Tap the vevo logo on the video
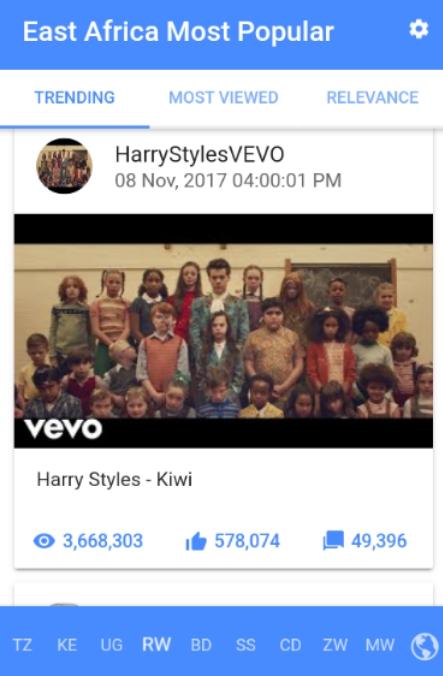This screenshot has width=443, height=676. (x=64, y=429)
